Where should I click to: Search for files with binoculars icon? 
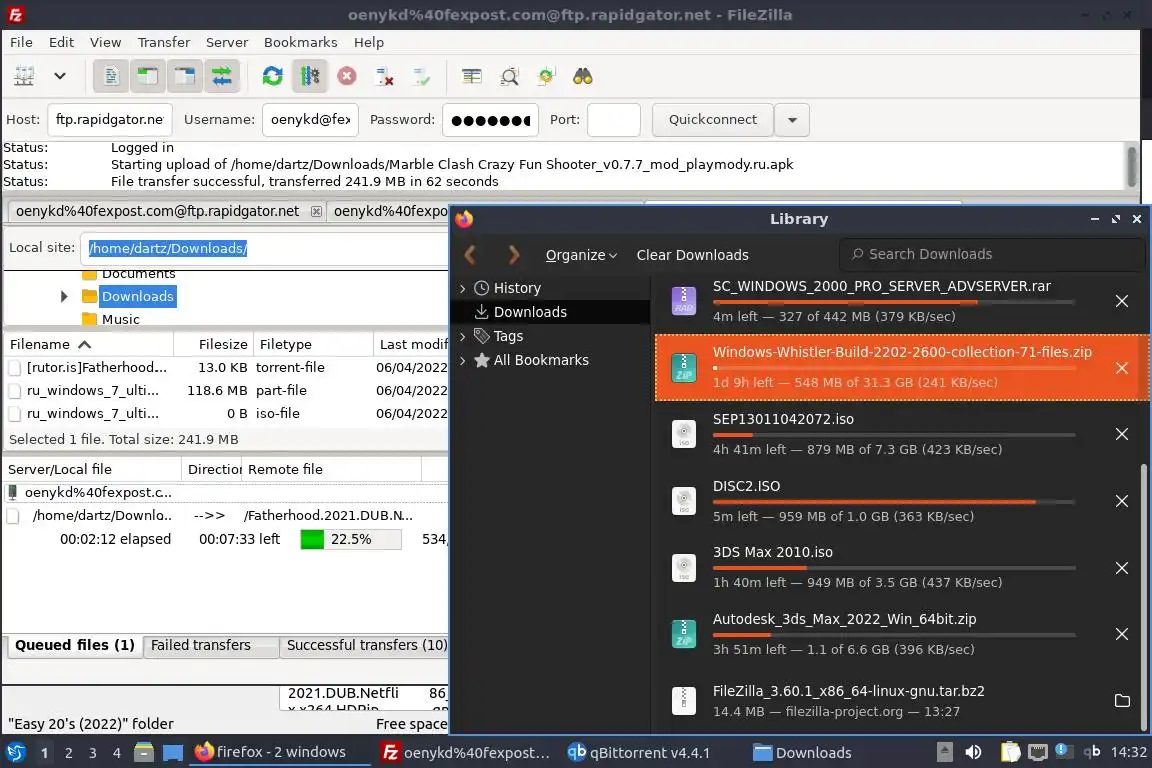pyautogui.click(x=583, y=76)
